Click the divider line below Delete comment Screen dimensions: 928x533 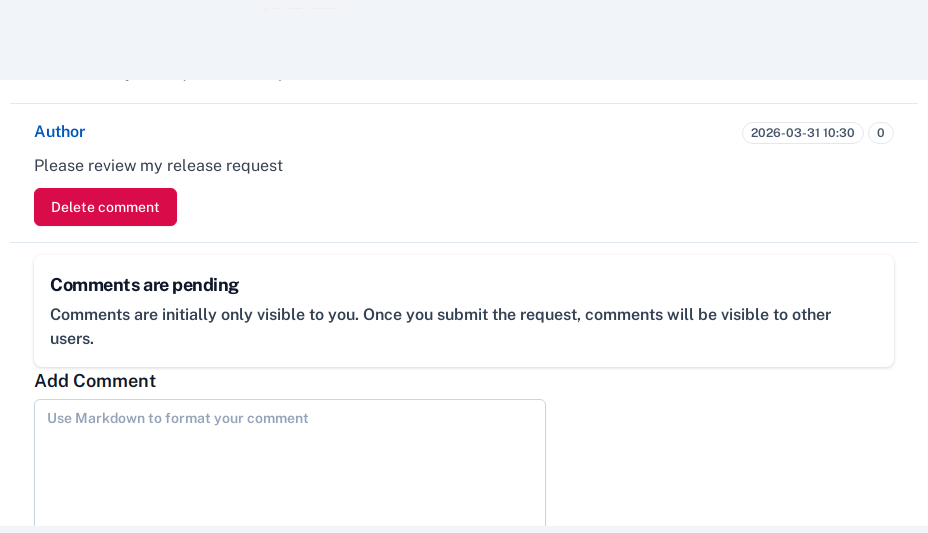[464, 242]
